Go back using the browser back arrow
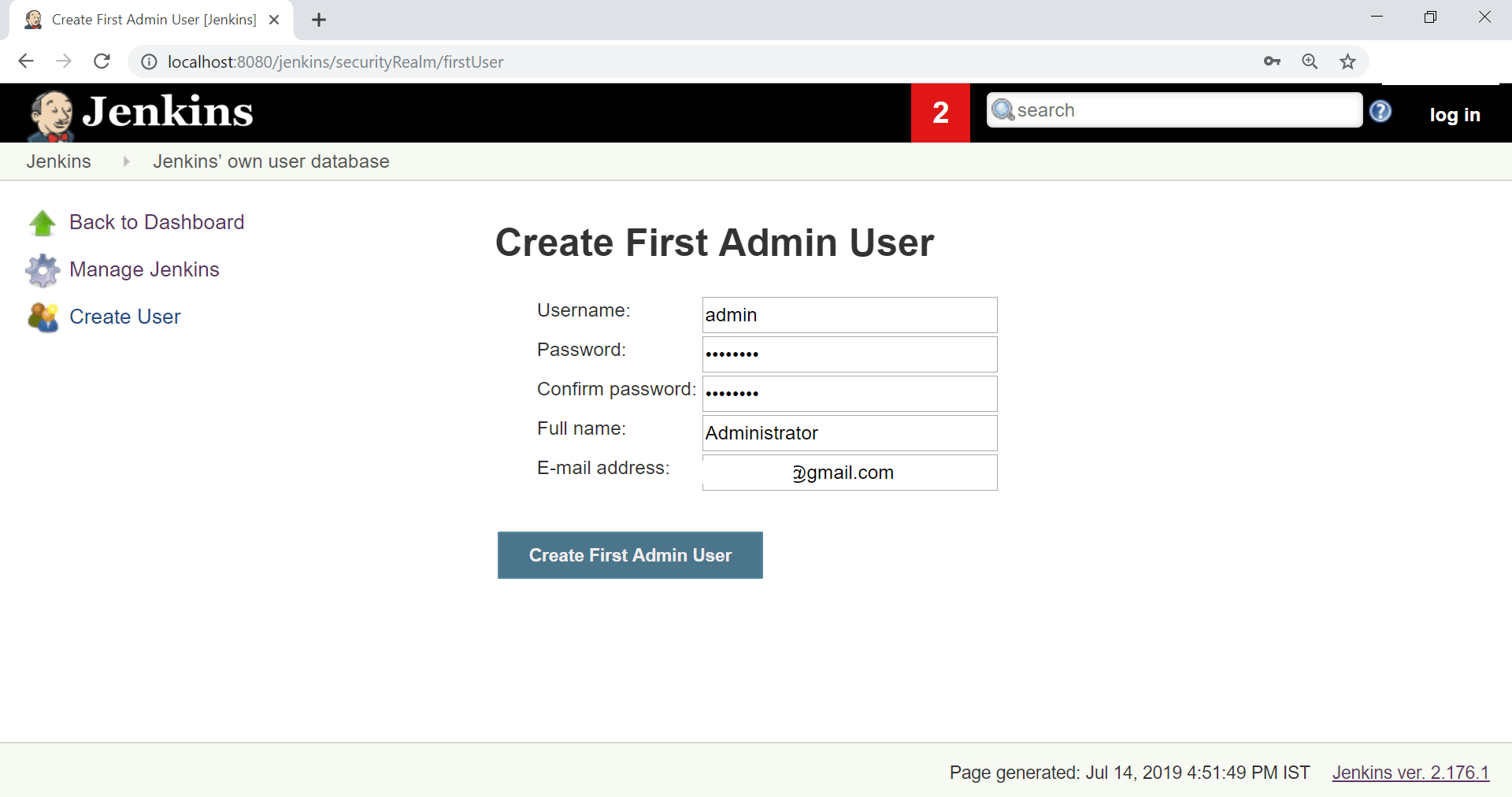This screenshot has width=1512, height=797. (x=26, y=61)
